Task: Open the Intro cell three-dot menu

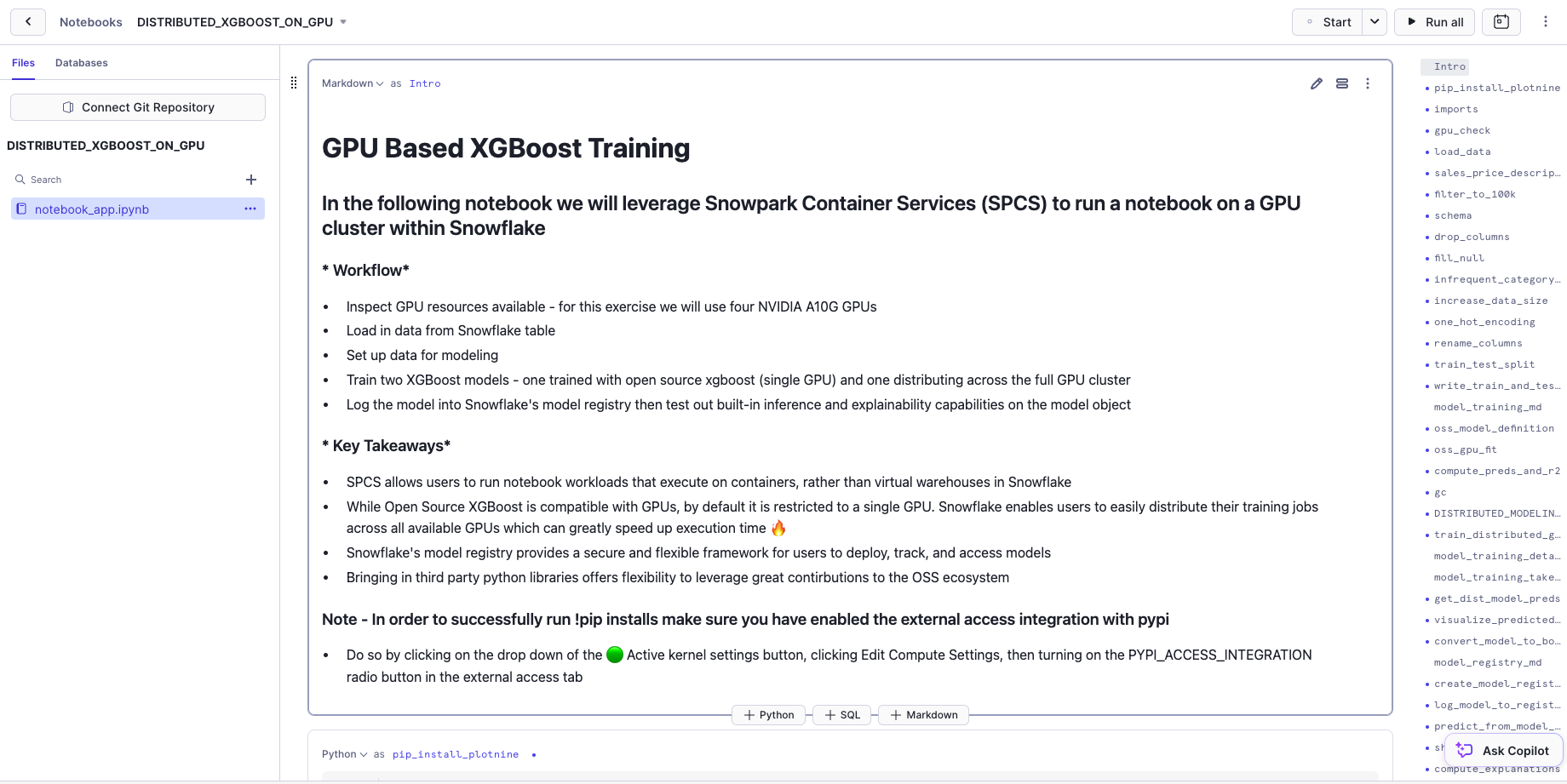Action: coord(1368,83)
